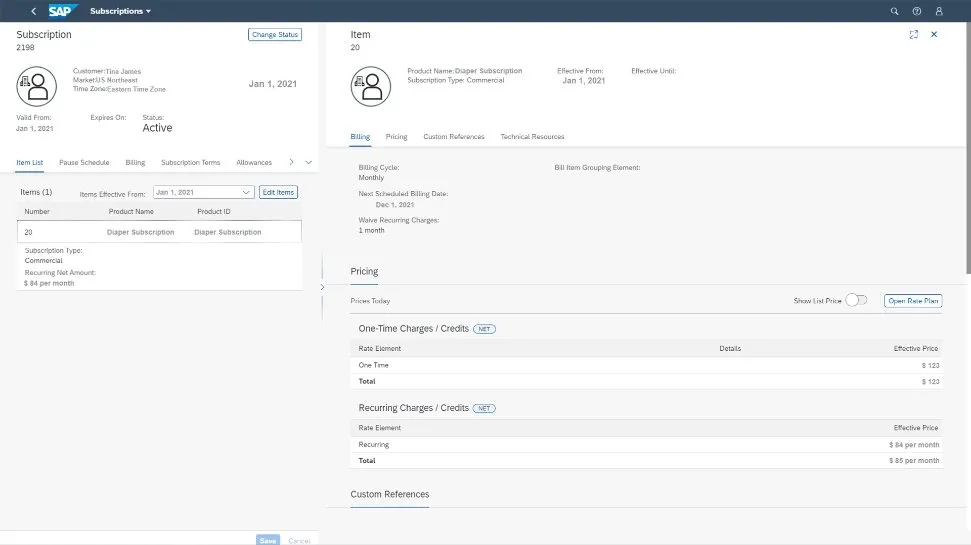Viewport: 971px width, 545px height.
Task: Click the One Time rate element row
Action: tap(647, 365)
